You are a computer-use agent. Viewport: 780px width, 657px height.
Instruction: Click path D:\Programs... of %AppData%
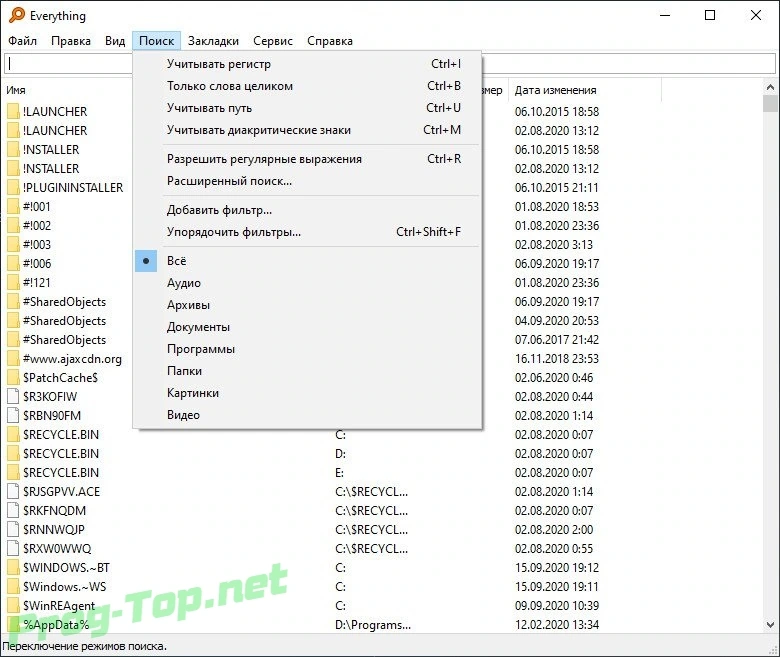pyautogui.click(x=373, y=625)
